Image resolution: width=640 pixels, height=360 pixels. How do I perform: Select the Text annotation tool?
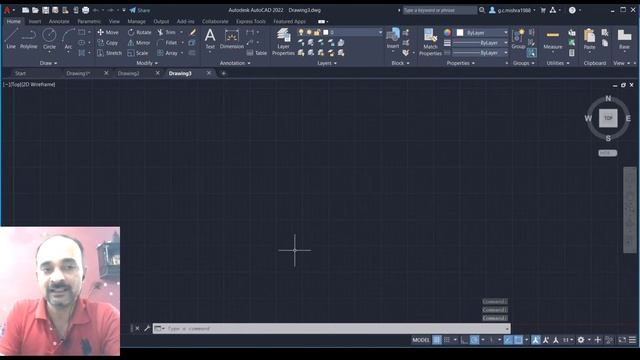210,39
